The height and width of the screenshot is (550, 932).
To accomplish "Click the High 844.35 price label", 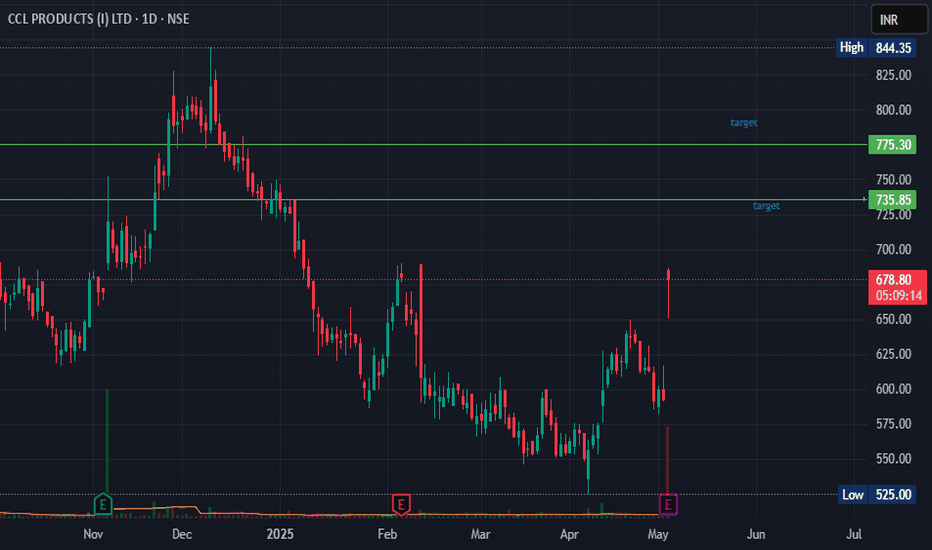I will click(876, 48).
